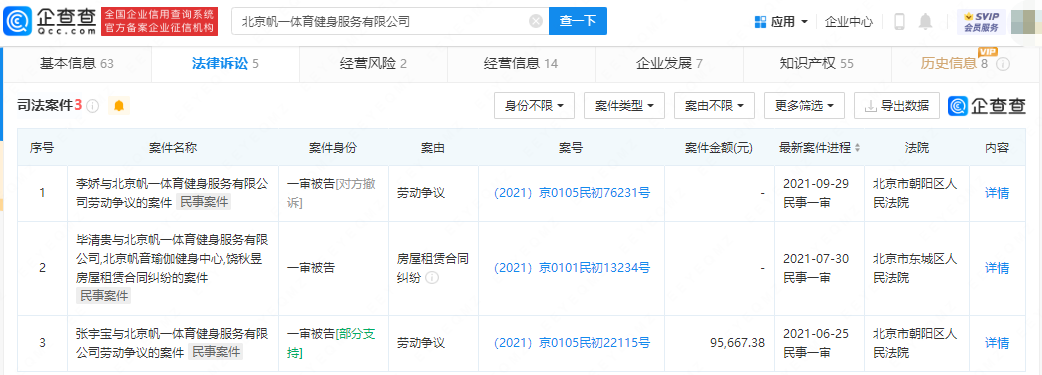Click case name 毕清贵与北京帆一体育 row
1042x375 pixels.
(173, 268)
